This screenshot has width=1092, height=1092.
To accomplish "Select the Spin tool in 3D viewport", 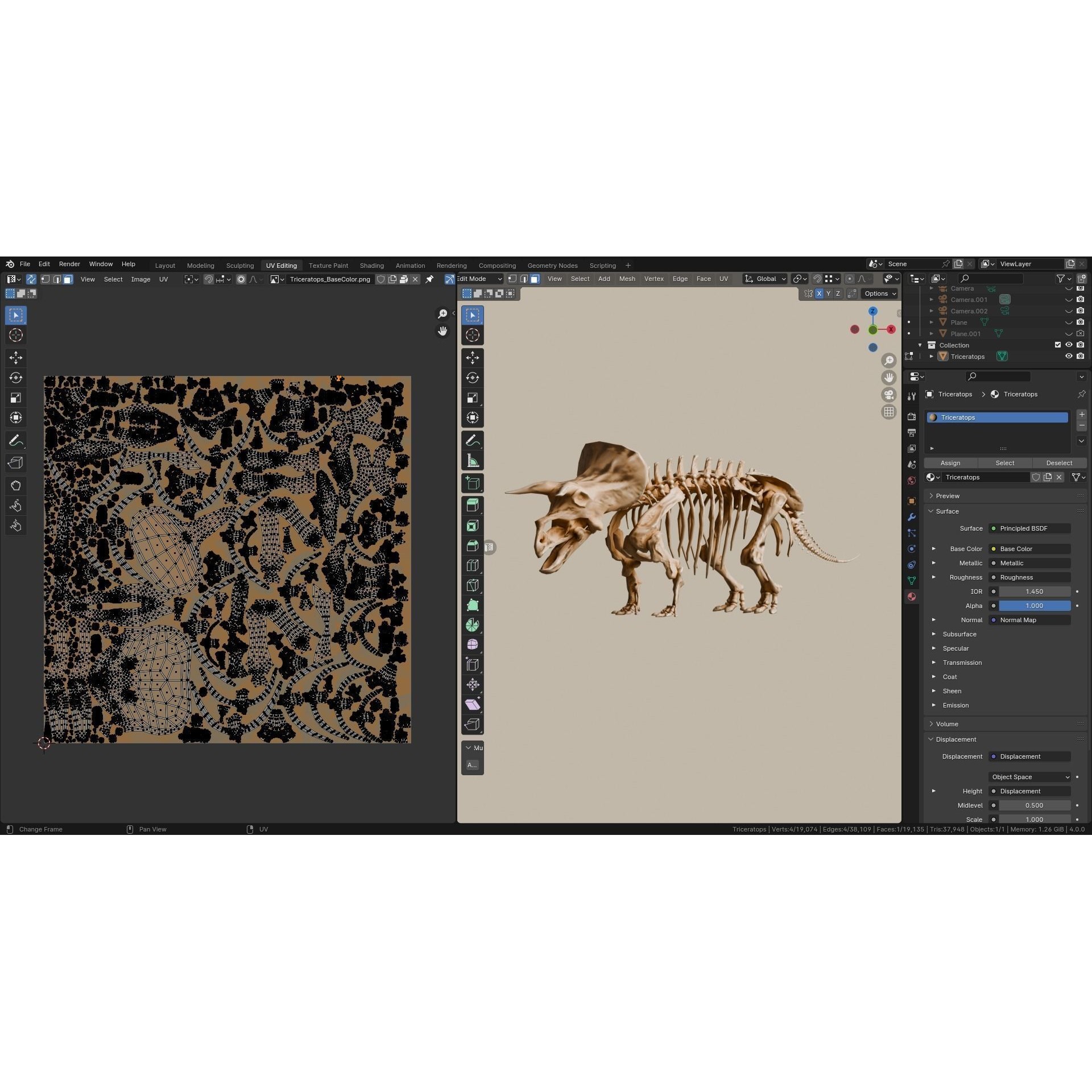I will coord(473,625).
